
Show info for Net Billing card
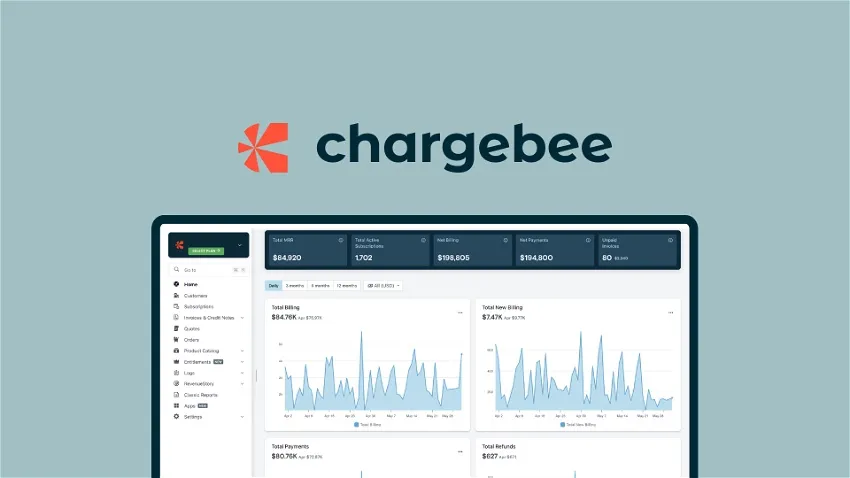click(506, 240)
